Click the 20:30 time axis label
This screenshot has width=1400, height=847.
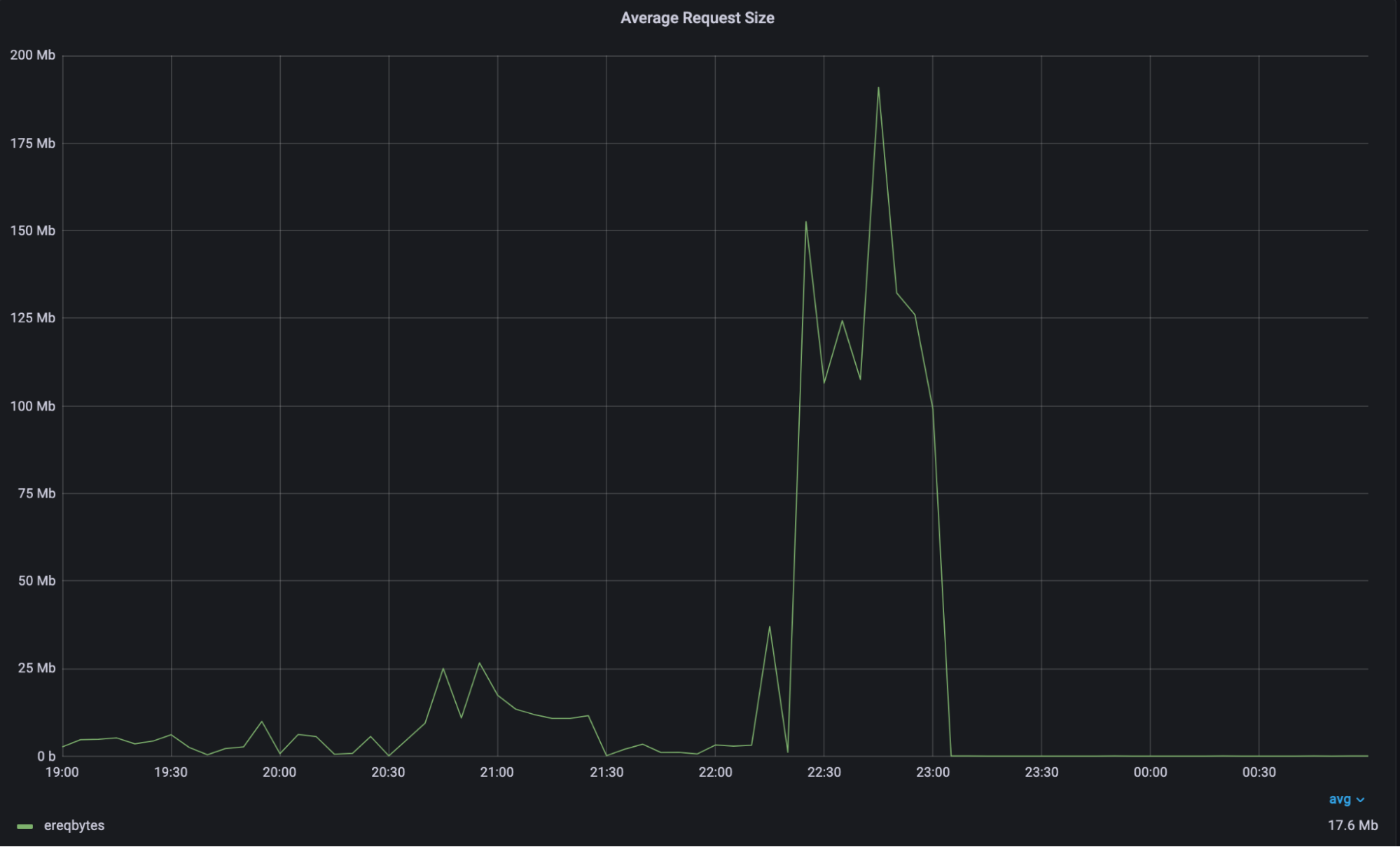point(388,773)
